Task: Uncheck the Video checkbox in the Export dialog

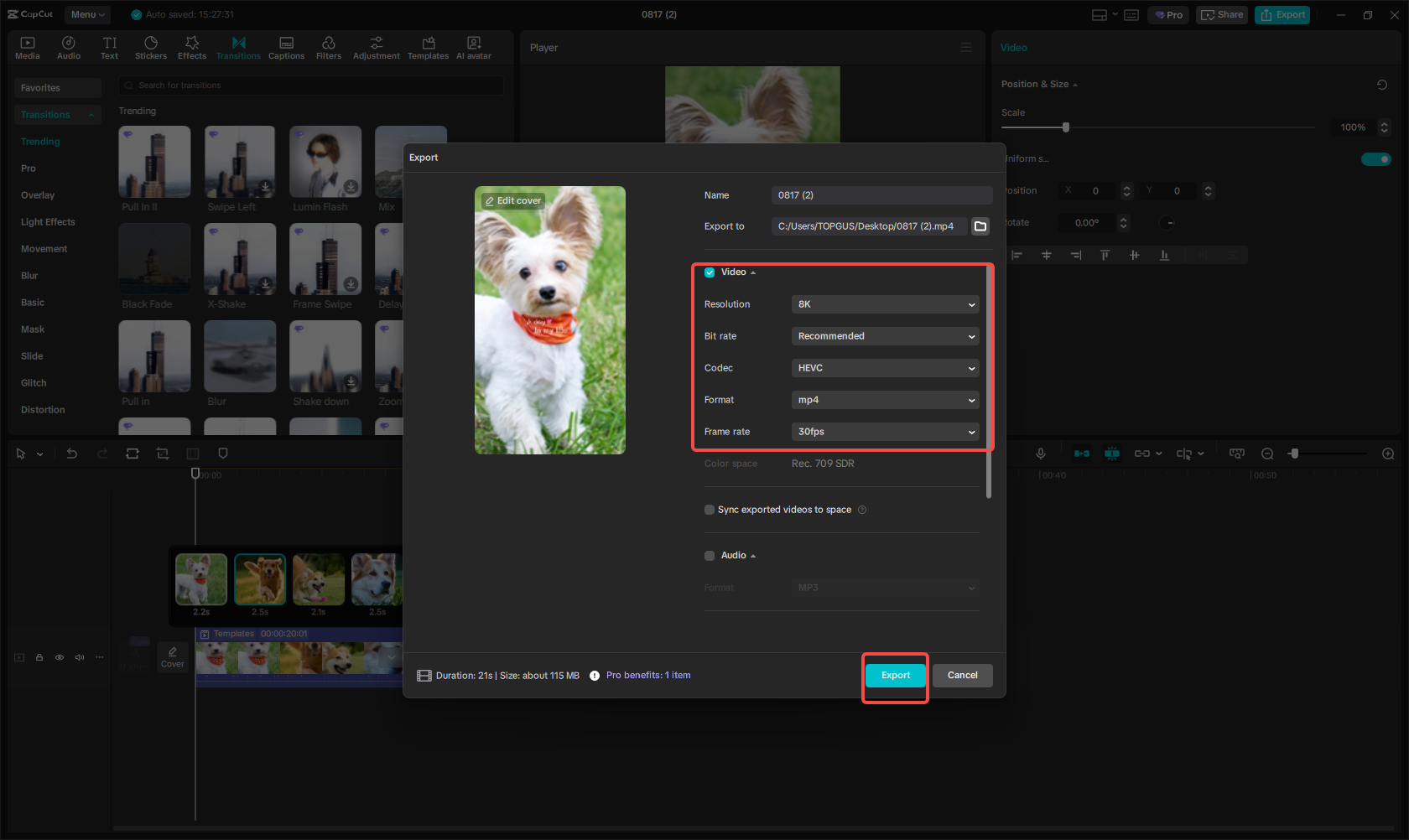Action: [x=710, y=272]
